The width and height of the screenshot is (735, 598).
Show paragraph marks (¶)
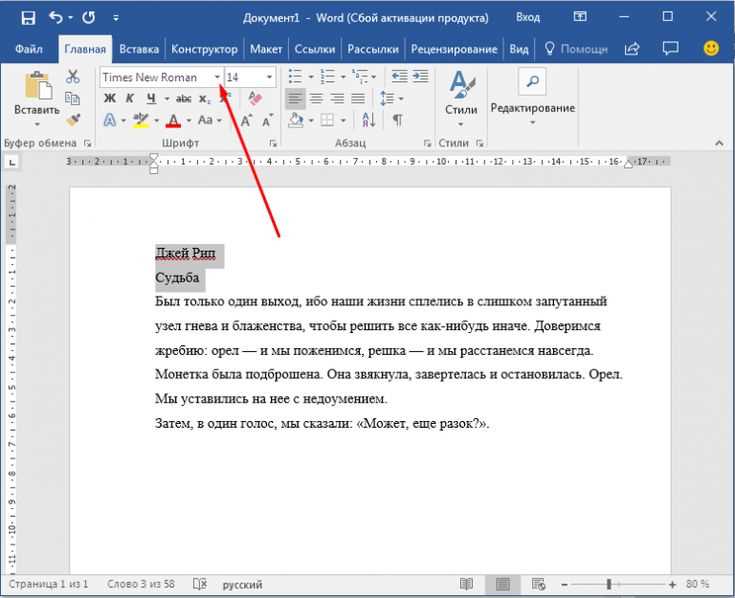(x=398, y=120)
